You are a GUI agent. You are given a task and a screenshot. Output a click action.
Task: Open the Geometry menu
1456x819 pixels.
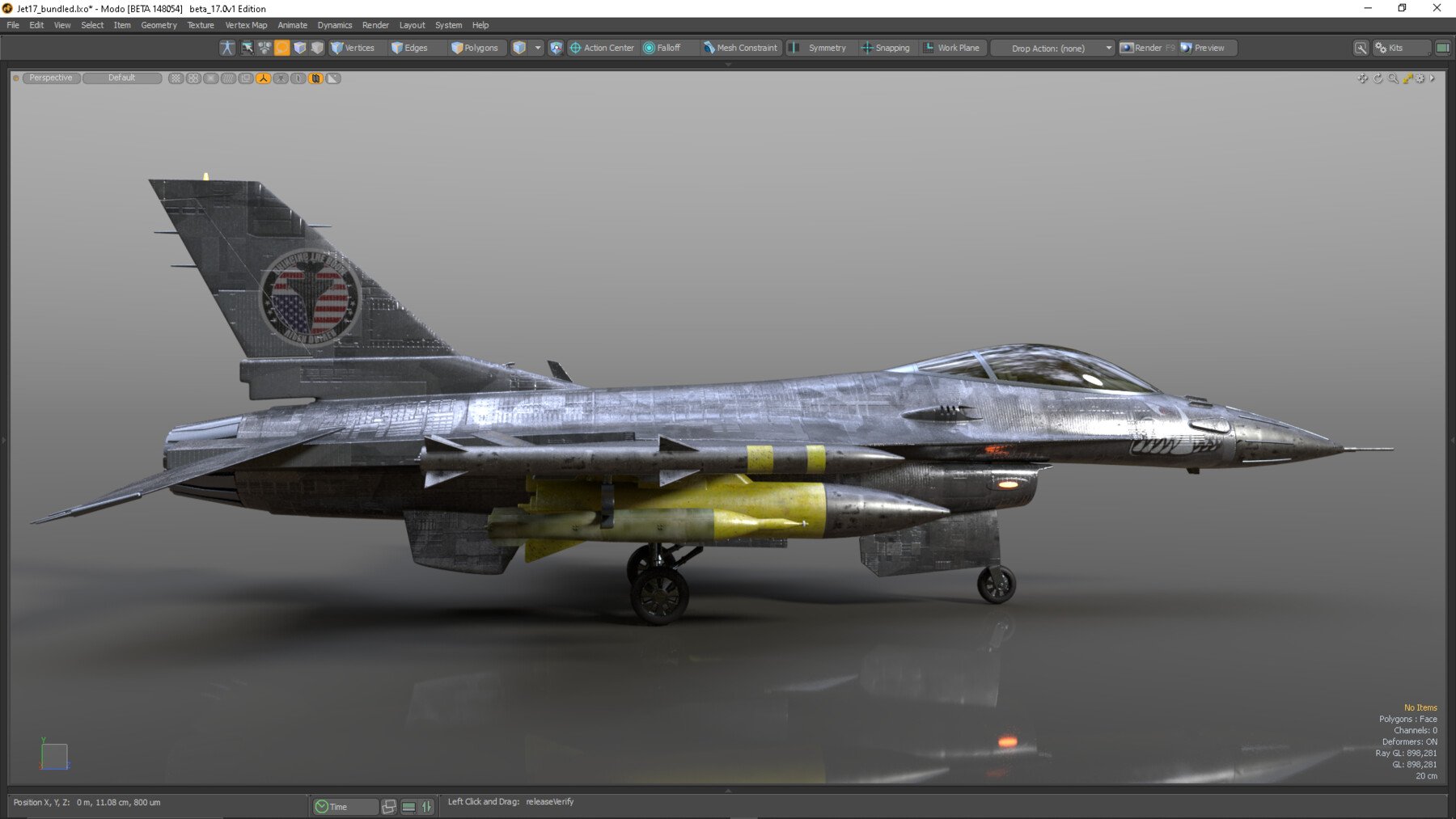(159, 25)
